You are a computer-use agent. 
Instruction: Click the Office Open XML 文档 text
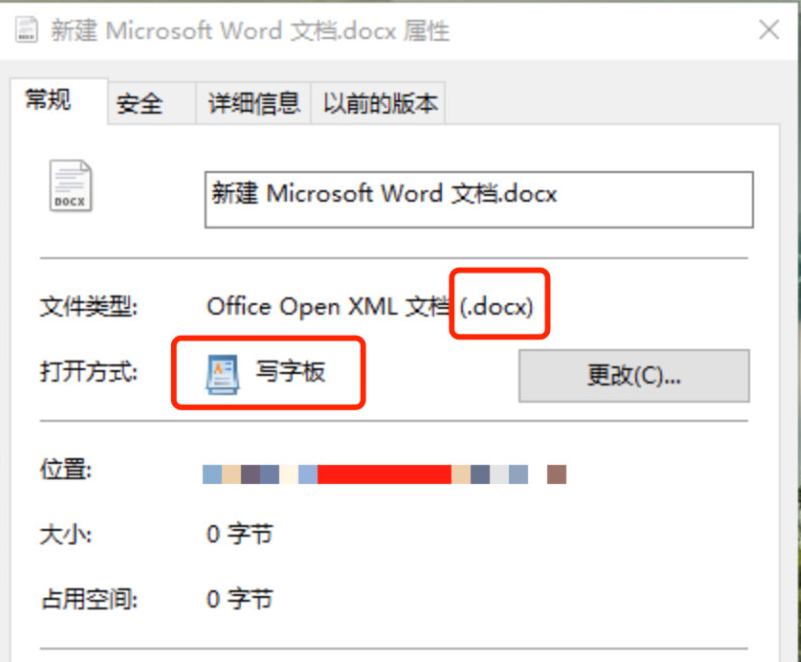pyautogui.click(x=327, y=307)
